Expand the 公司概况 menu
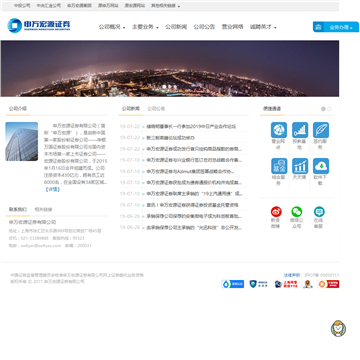Screen dimensions: 360x360 (112, 27)
